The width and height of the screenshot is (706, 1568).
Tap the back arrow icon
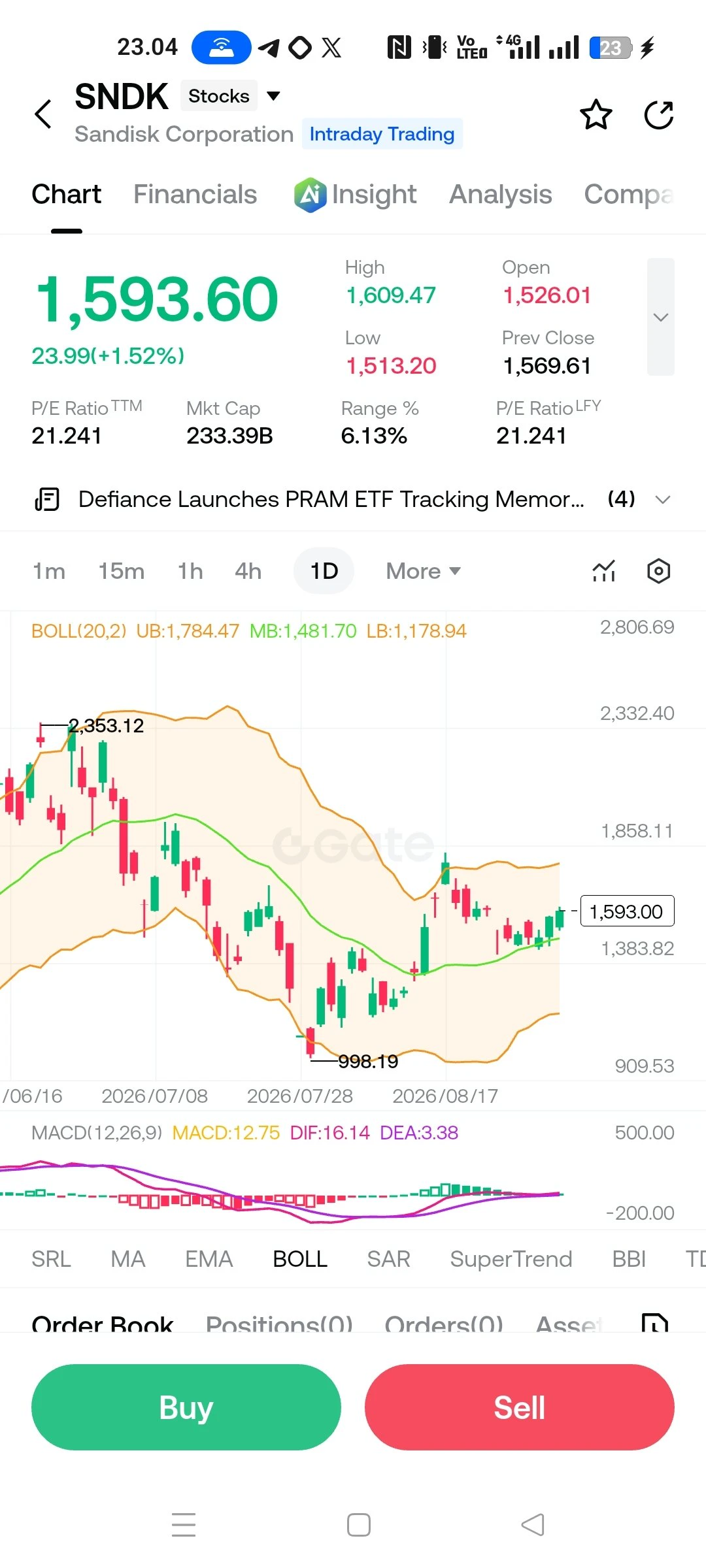point(43,114)
